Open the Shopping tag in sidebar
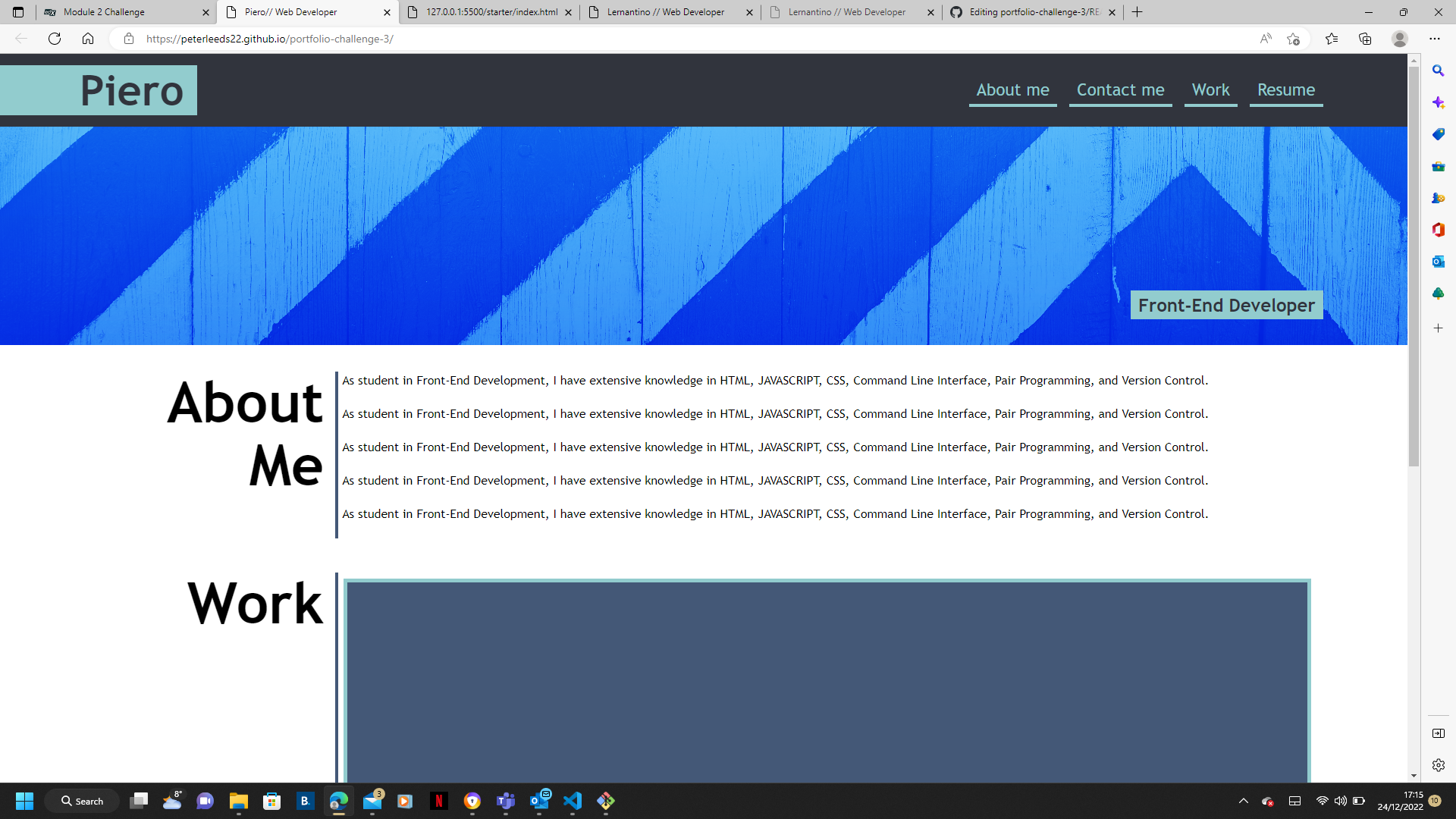 point(1438,134)
